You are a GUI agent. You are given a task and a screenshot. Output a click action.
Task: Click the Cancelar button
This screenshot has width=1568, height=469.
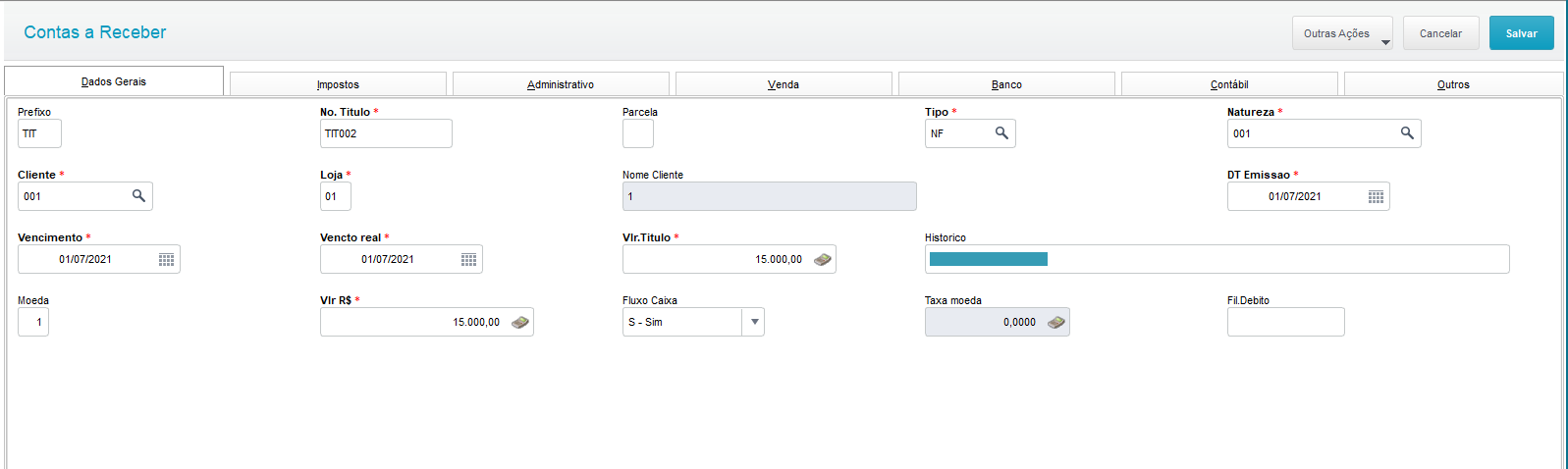tap(1440, 33)
